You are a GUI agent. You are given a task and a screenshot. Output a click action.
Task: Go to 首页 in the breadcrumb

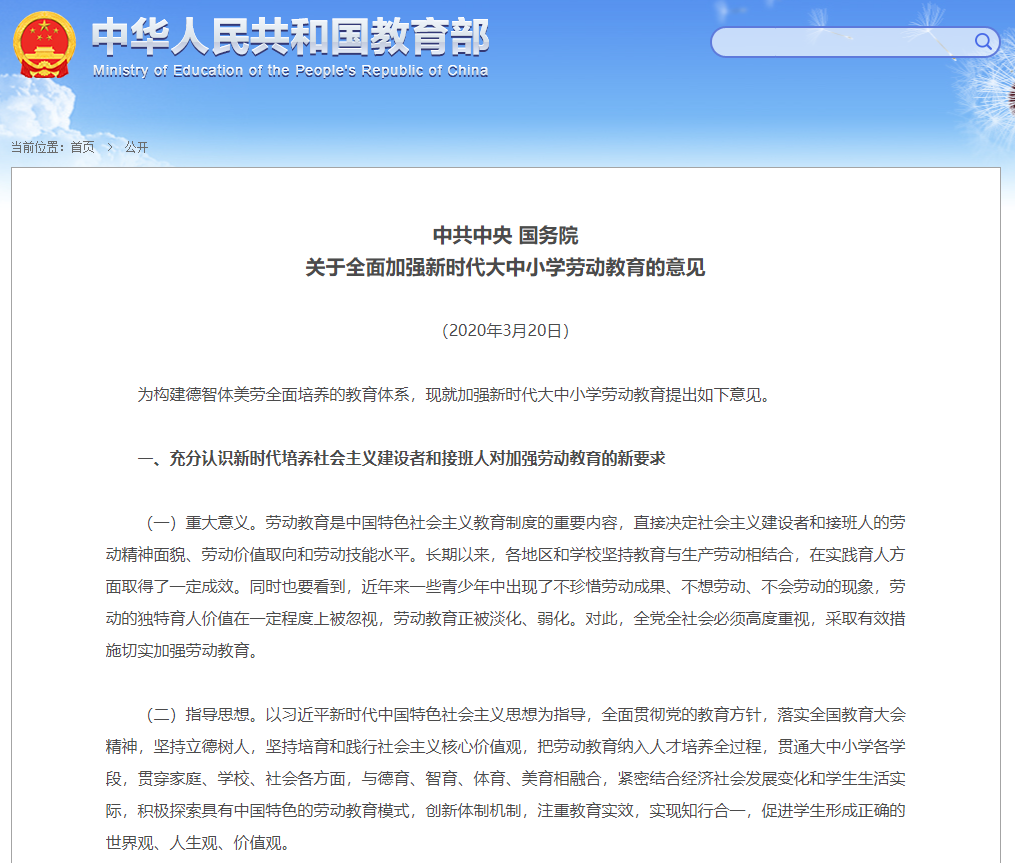coord(82,147)
